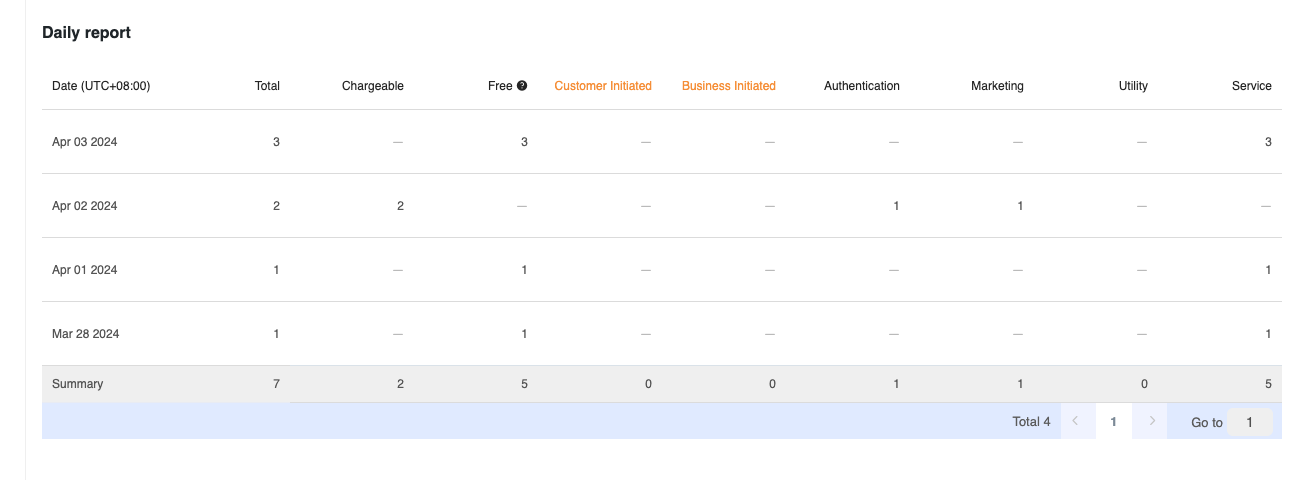Select page number 1 in pagination
This screenshot has width=1308, height=480.
[x=1113, y=422]
